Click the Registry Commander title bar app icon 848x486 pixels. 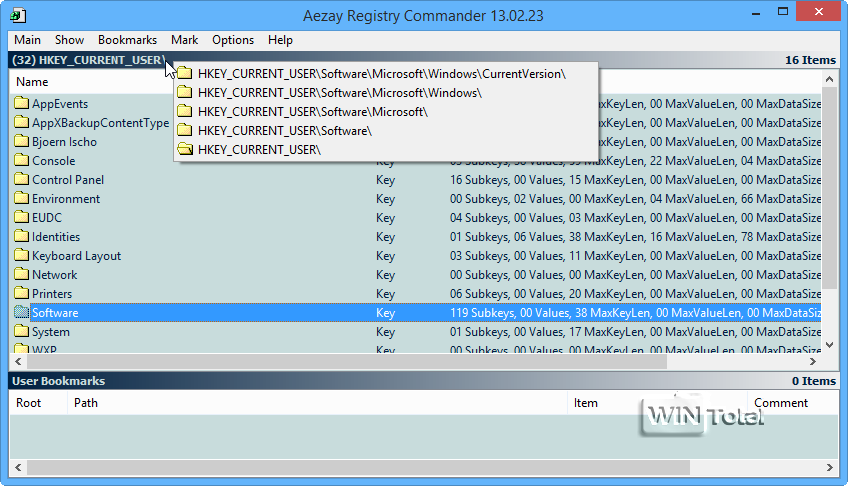tap(18, 15)
